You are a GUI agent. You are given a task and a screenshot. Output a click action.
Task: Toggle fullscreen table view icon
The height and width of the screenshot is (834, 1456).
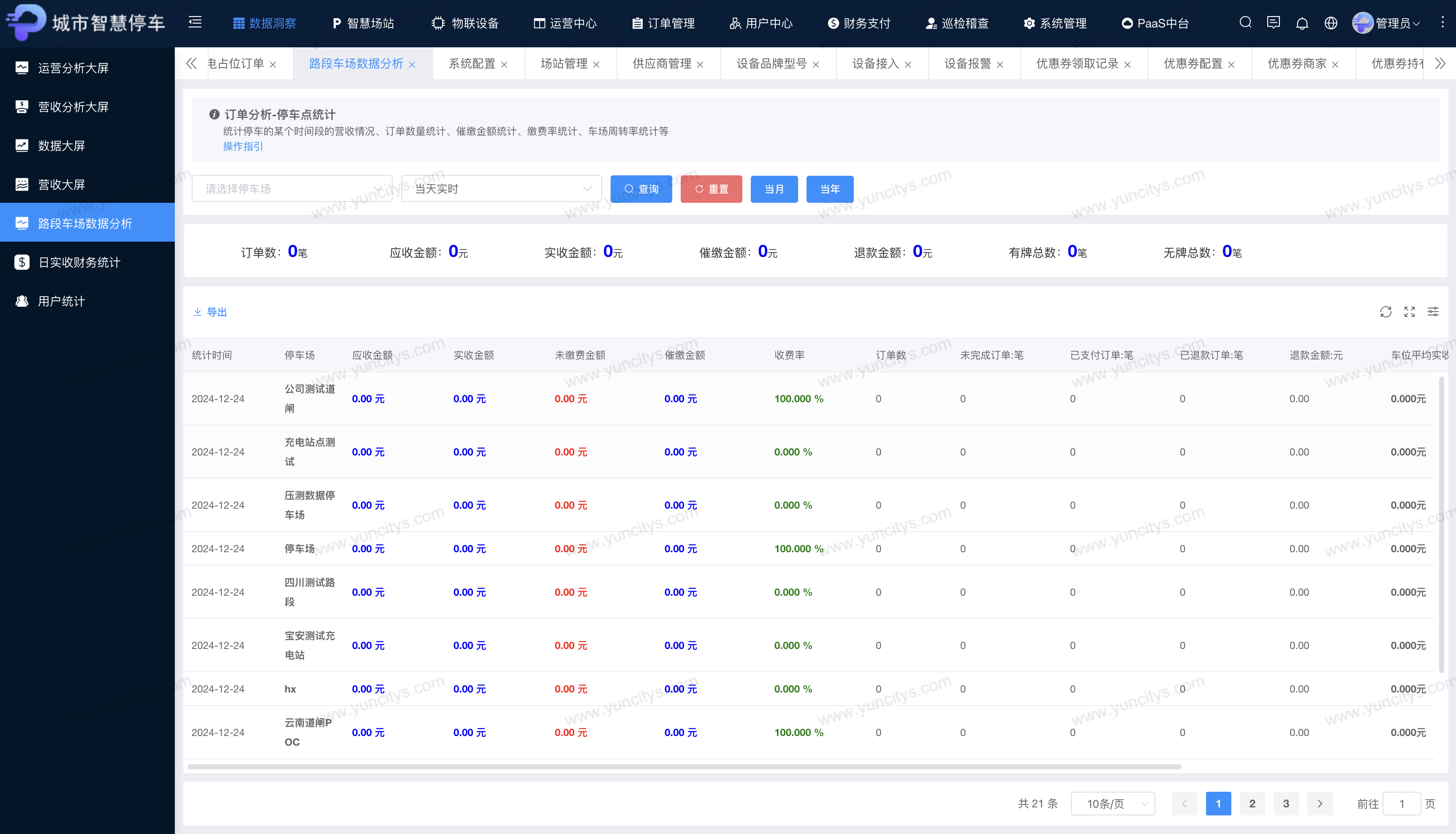[x=1410, y=312]
